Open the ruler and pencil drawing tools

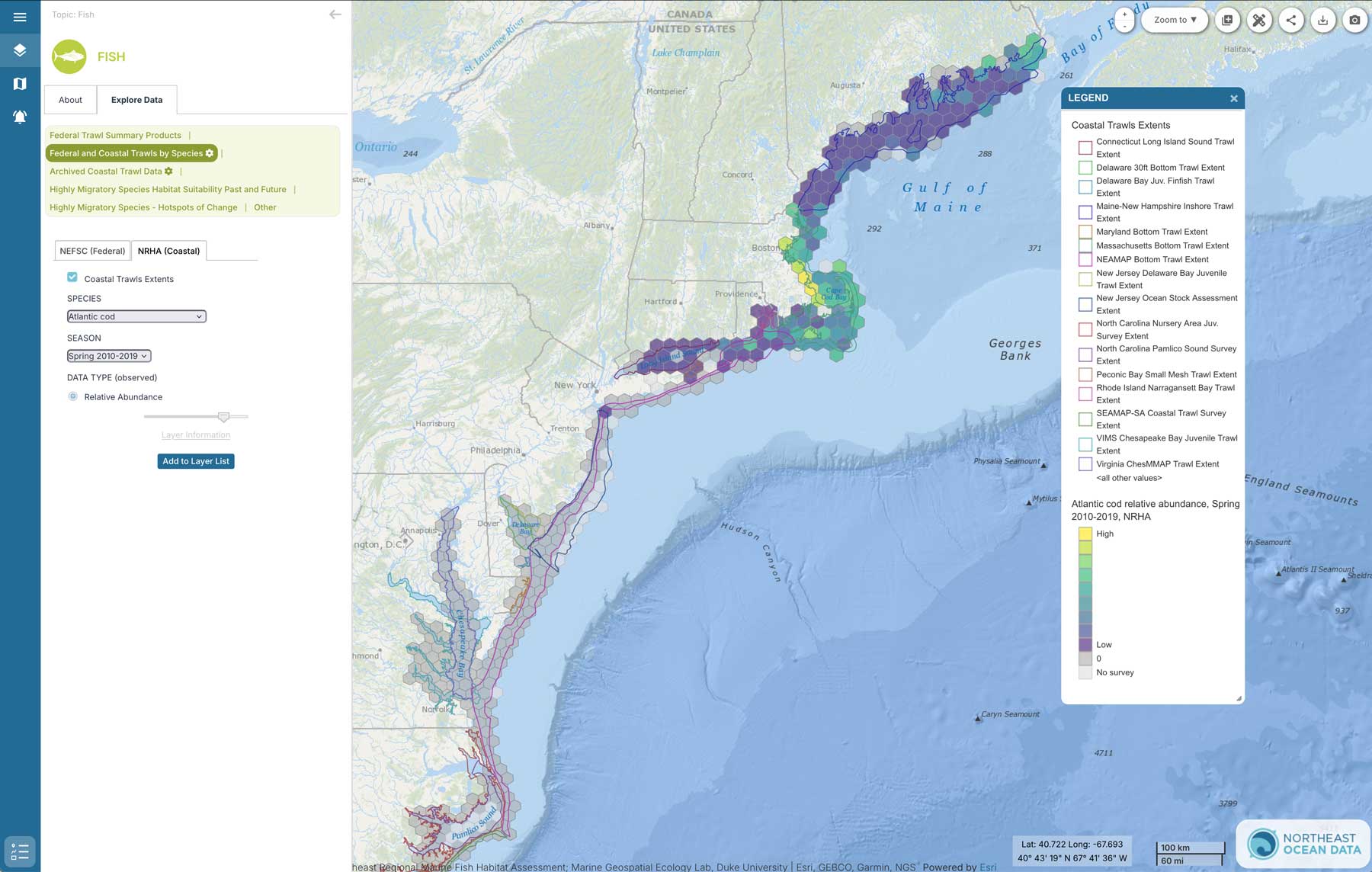[1258, 21]
